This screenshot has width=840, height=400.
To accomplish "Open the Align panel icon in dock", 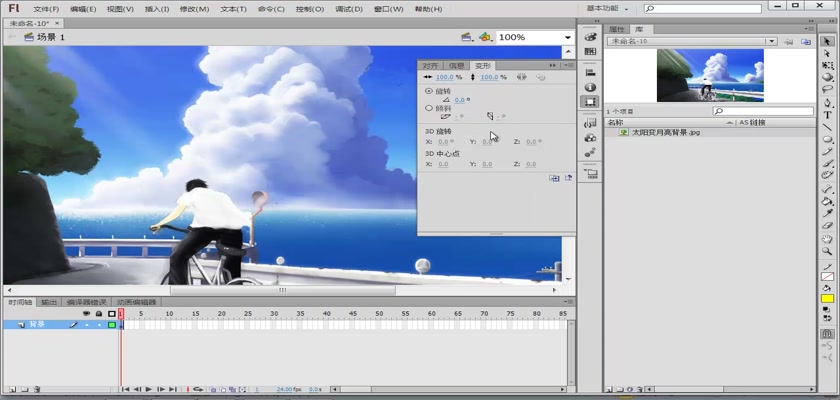I will tap(590, 72).
